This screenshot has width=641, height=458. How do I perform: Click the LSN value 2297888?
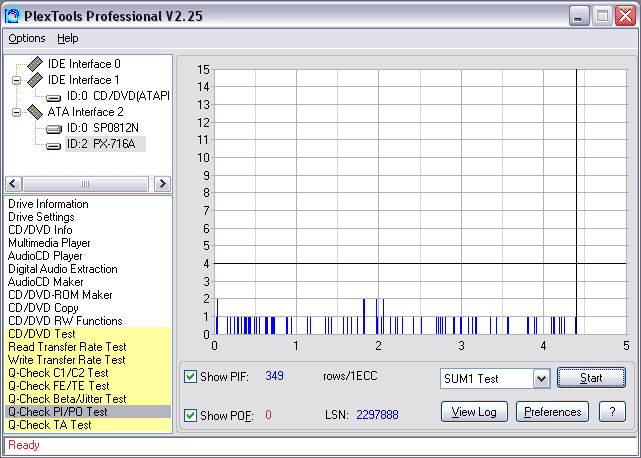coord(377,415)
